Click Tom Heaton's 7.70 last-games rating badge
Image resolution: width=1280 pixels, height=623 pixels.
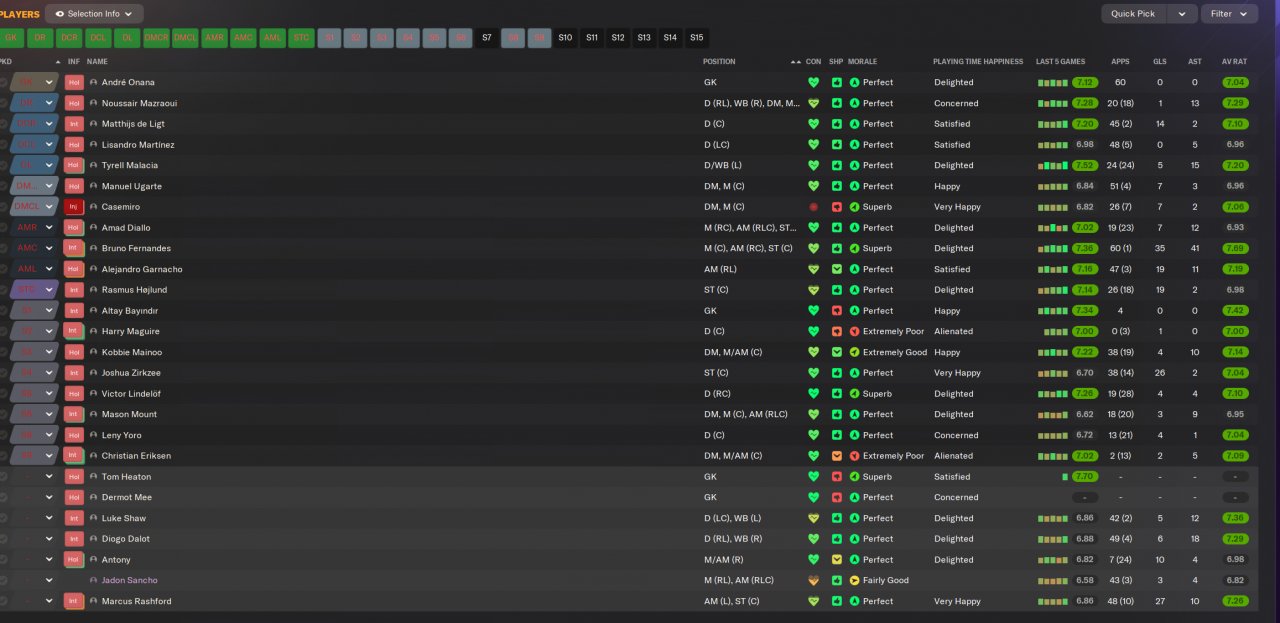point(1085,477)
